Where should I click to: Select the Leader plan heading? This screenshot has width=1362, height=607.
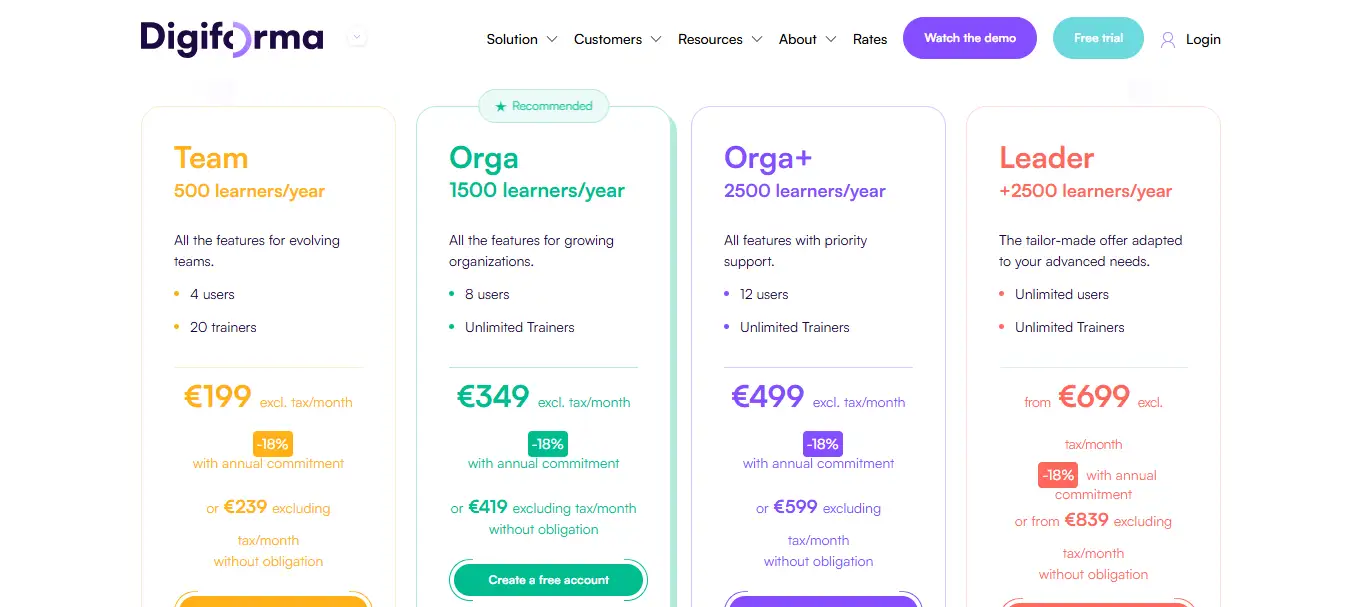[x=1046, y=158]
